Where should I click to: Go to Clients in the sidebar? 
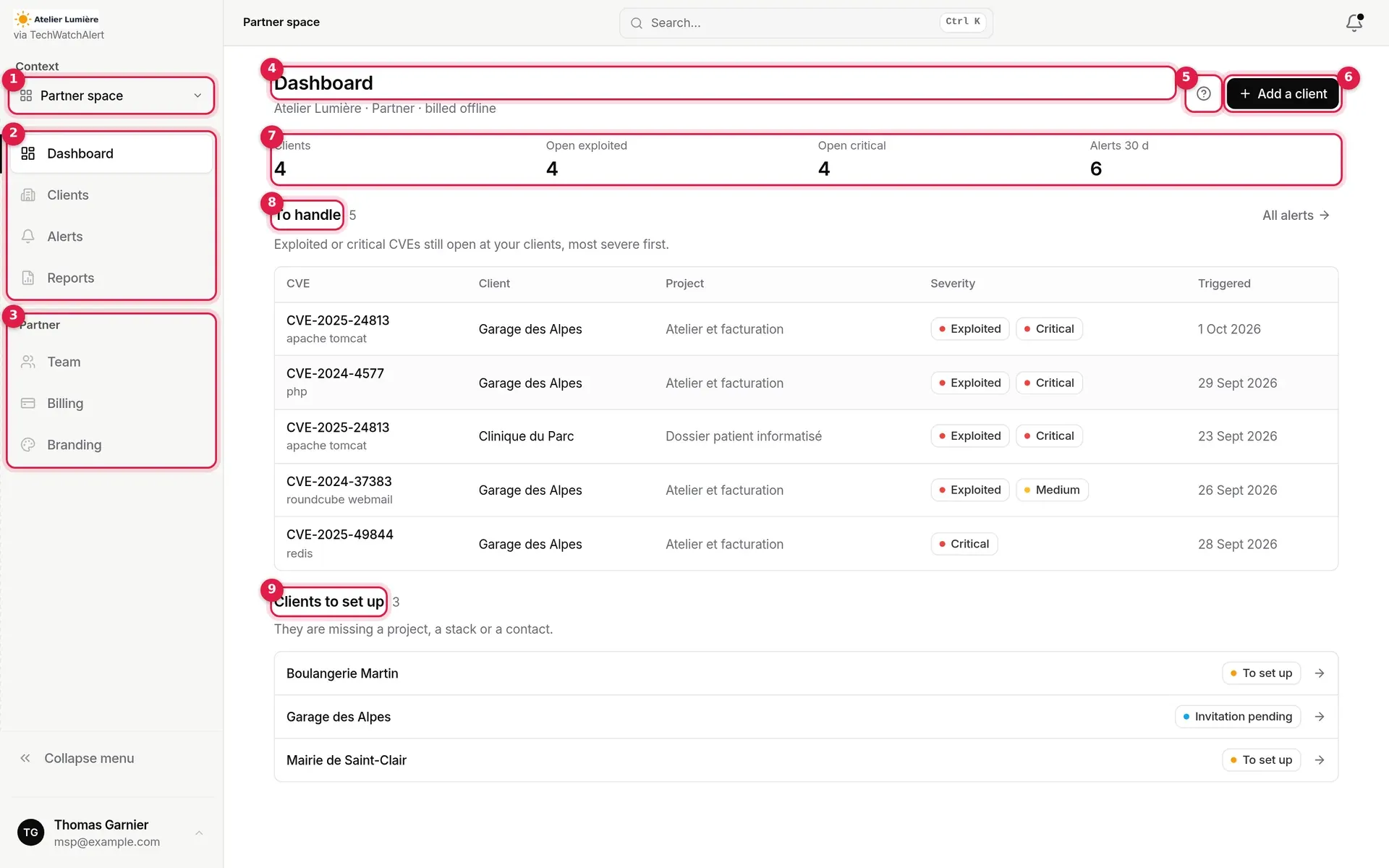(x=111, y=195)
